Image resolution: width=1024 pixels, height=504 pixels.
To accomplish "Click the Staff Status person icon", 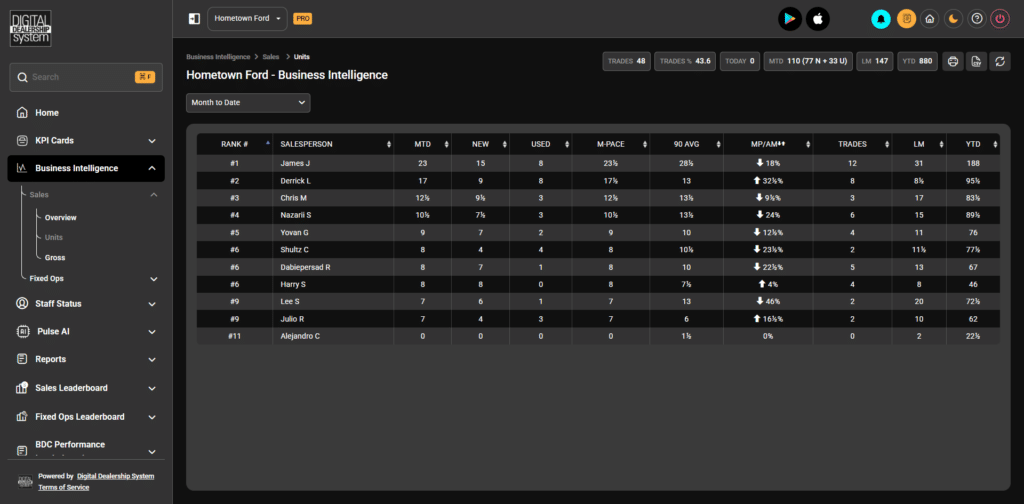I will click(x=22, y=304).
